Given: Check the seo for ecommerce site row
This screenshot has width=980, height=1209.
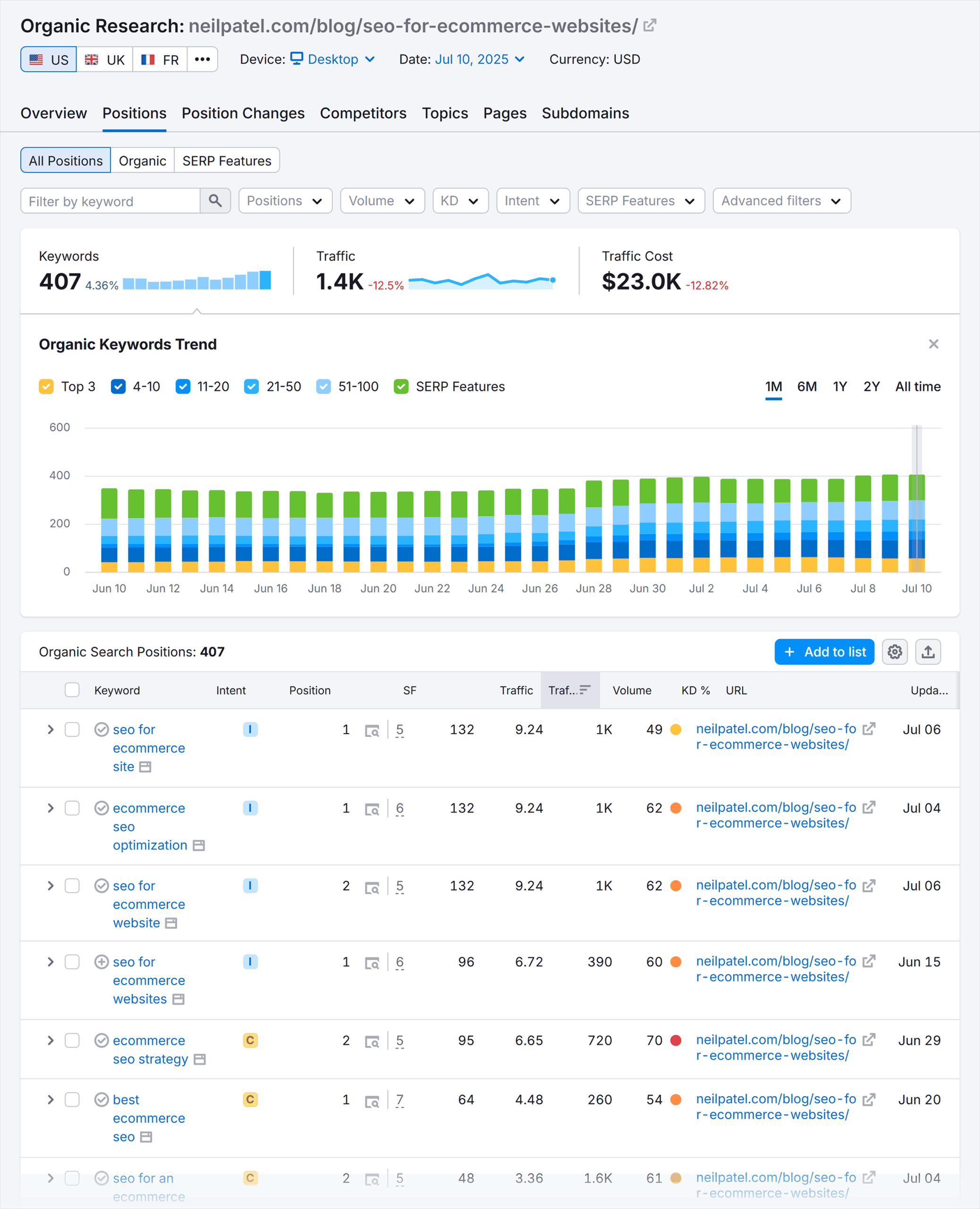Looking at the screenshot, I should click(72, 729).
